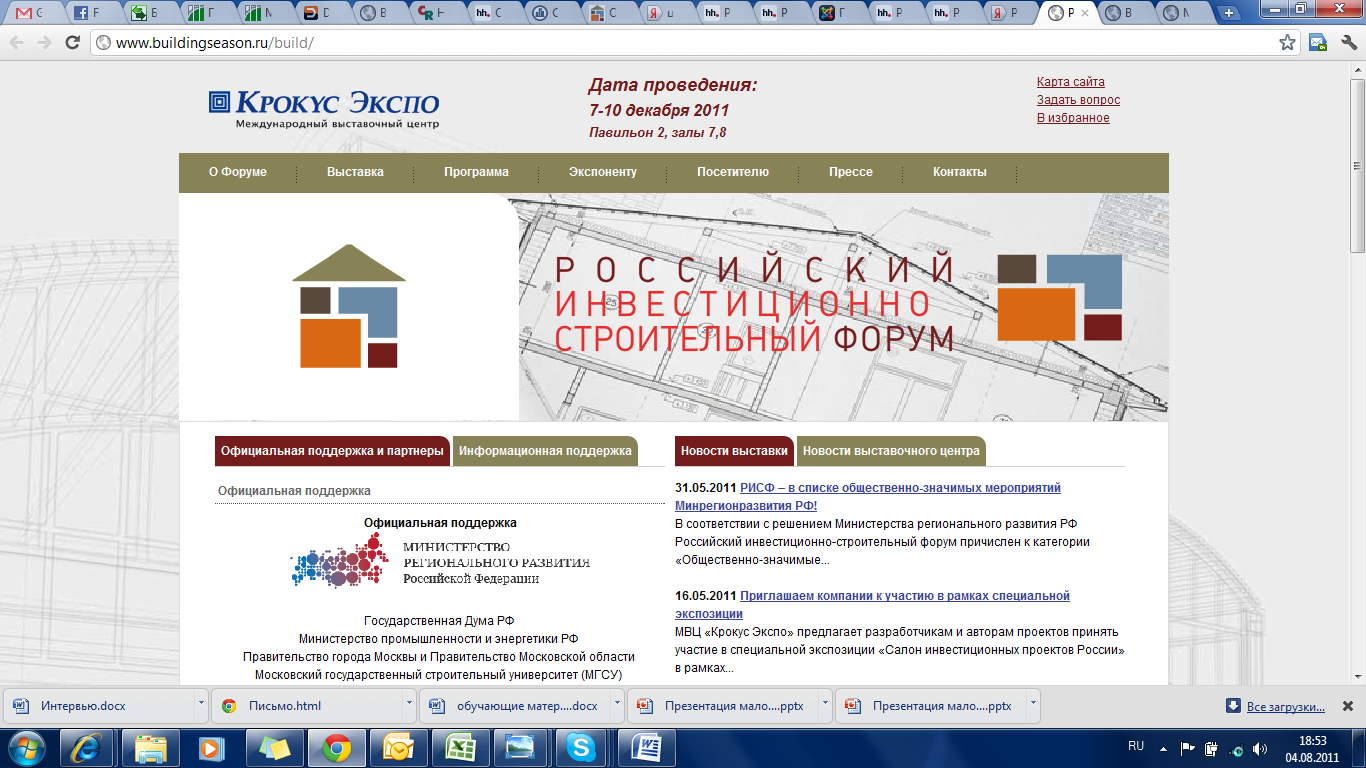Open news link РИСФ – в списке общественно-значимых мероприятий

click(x=868, y=497)
